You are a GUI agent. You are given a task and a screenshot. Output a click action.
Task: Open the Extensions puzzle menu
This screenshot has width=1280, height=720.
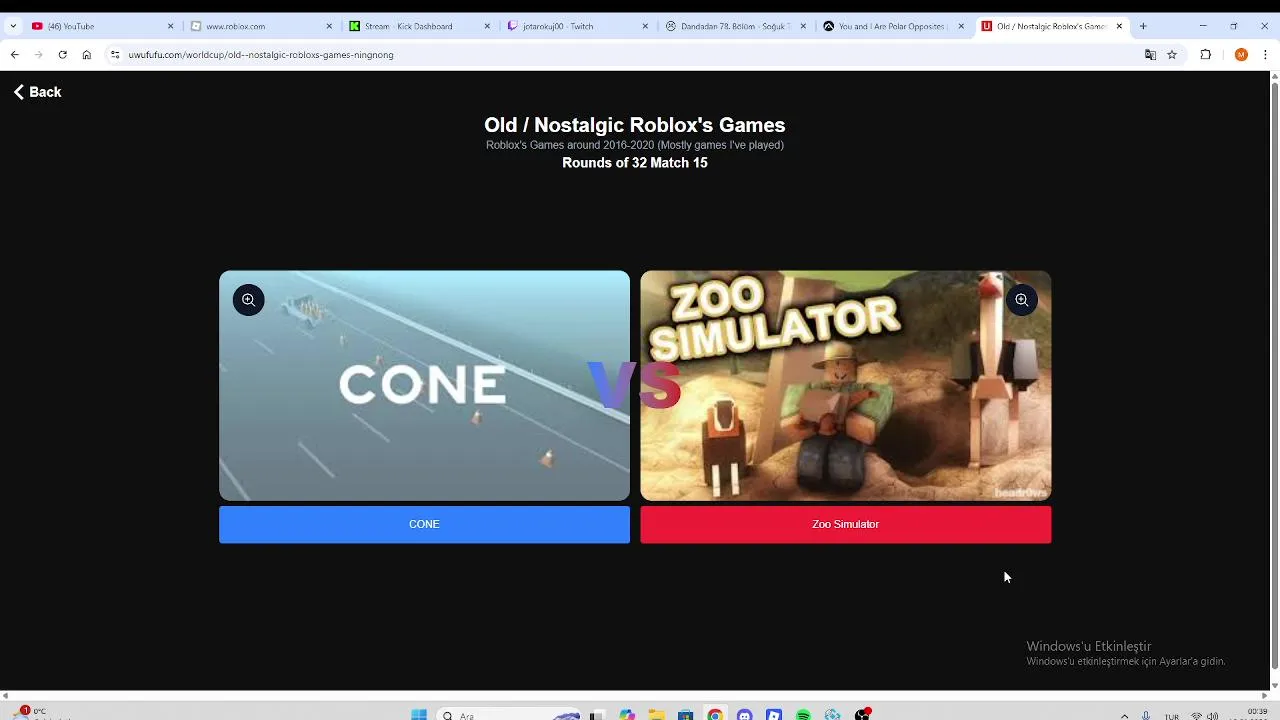tap(1206, 55)
